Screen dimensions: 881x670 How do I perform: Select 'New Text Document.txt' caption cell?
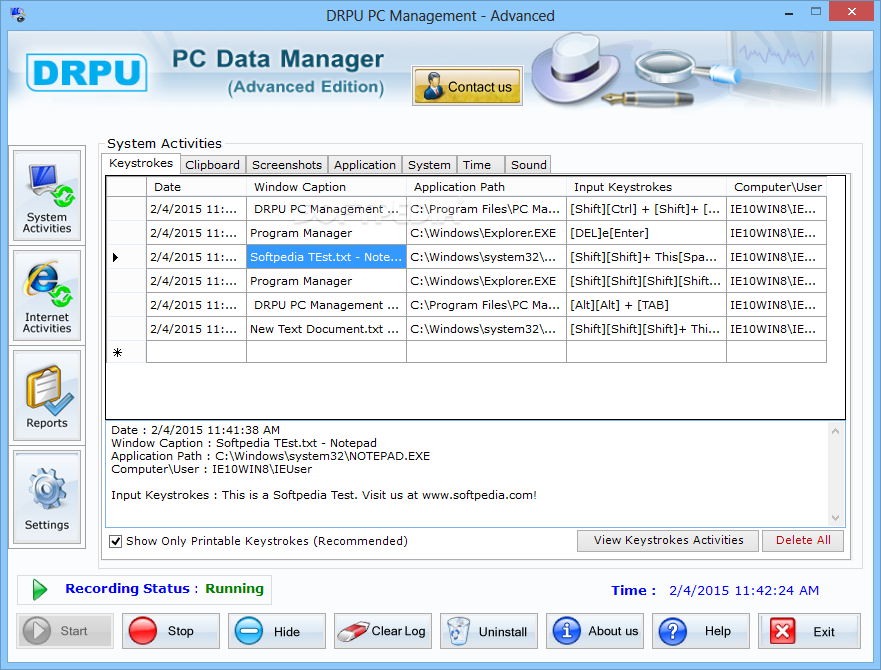tap(326, 329)
